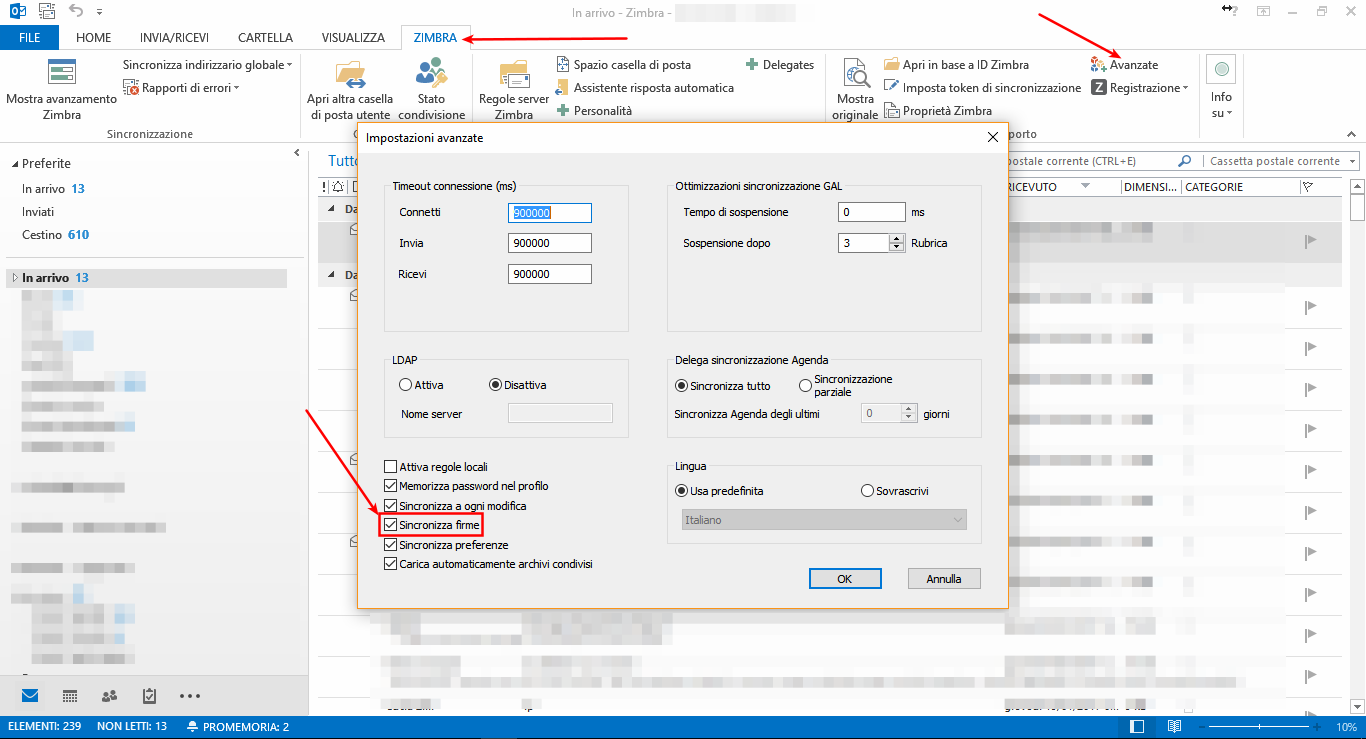This screenshot has height=739, width=1366.
Task: Open the ZIMBRA tab
Action: (x=435, y=38)
